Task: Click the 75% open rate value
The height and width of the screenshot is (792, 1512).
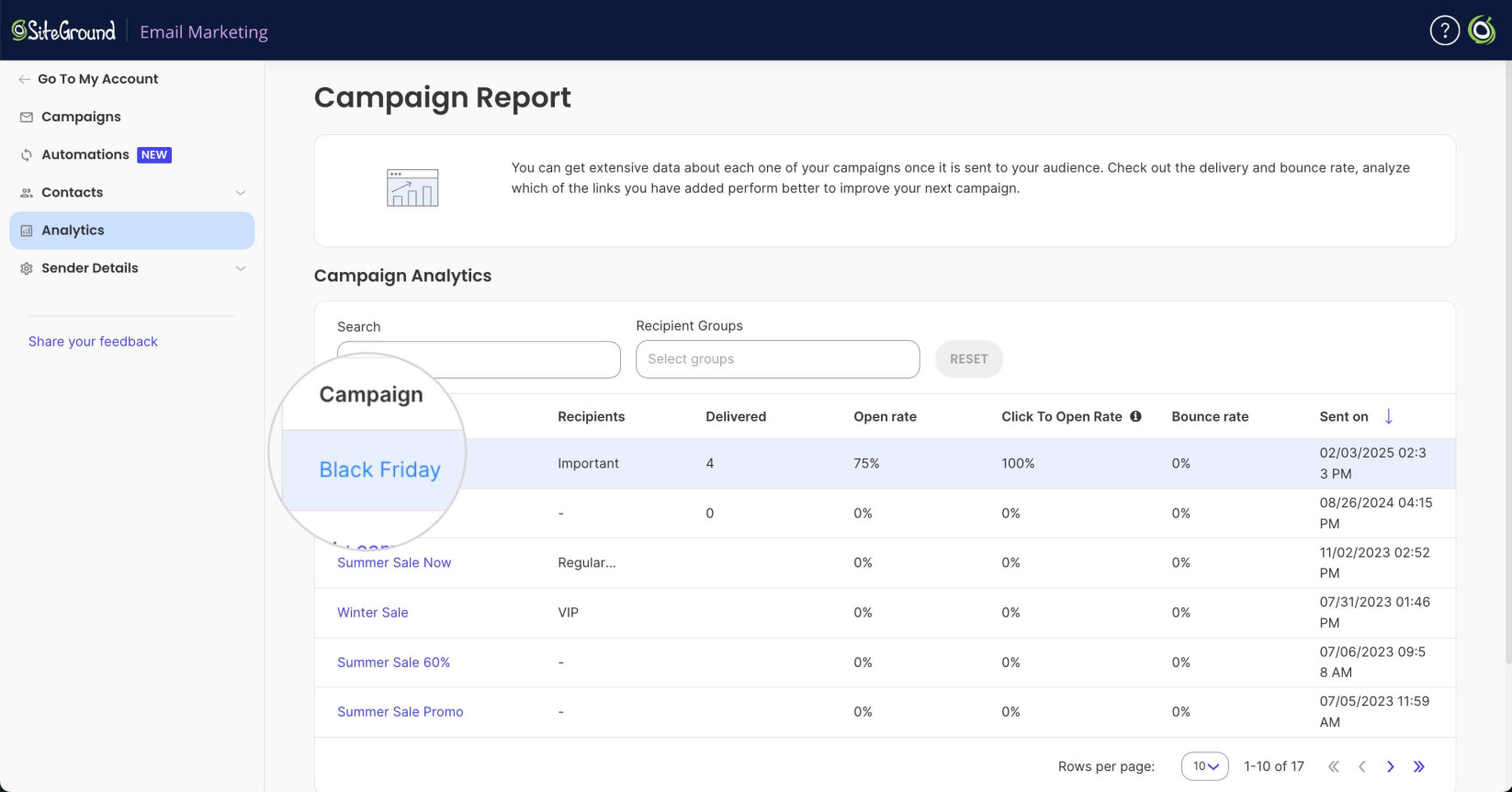Action: (866, 463)
